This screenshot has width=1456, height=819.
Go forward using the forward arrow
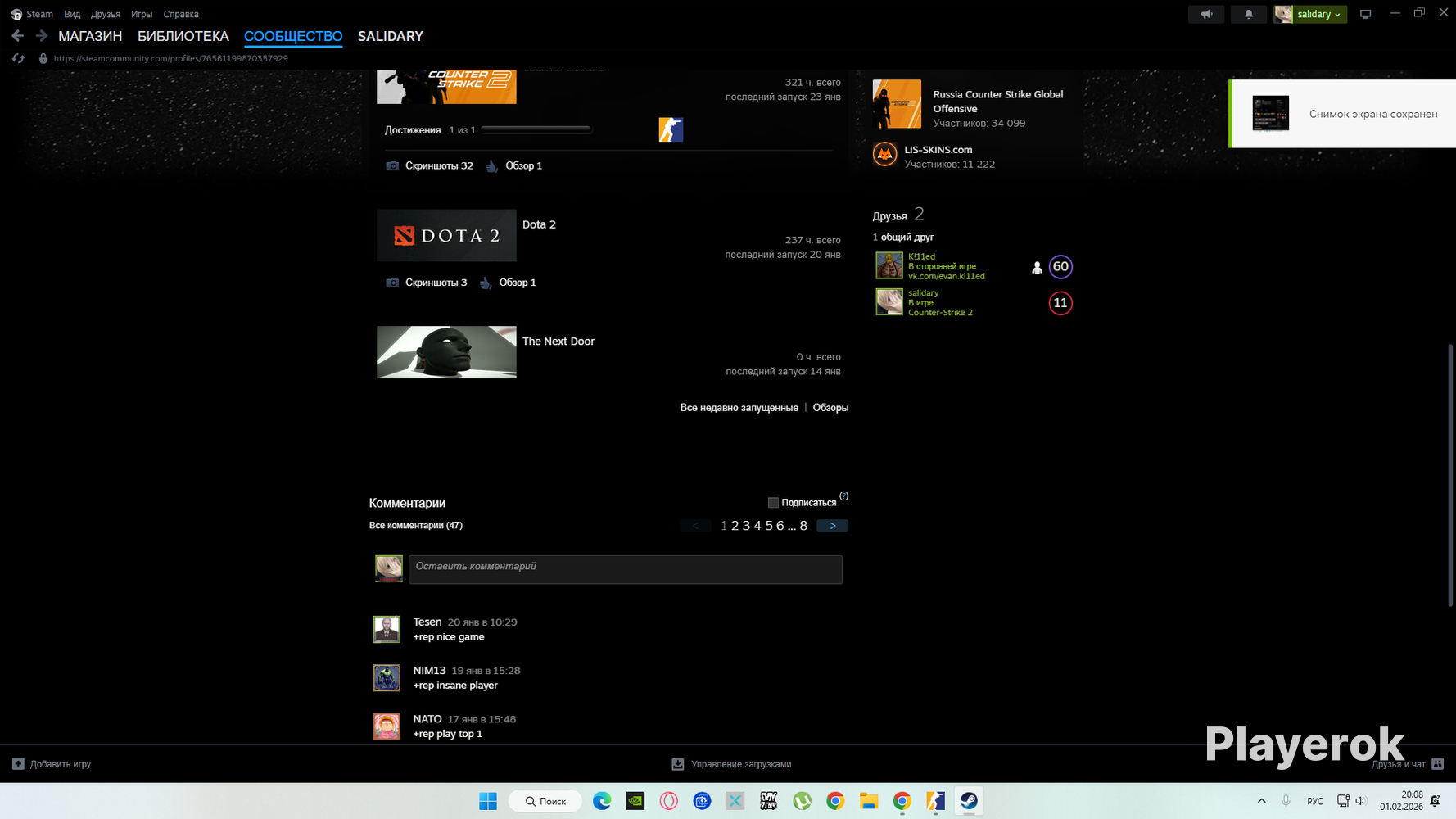point(41,36)
